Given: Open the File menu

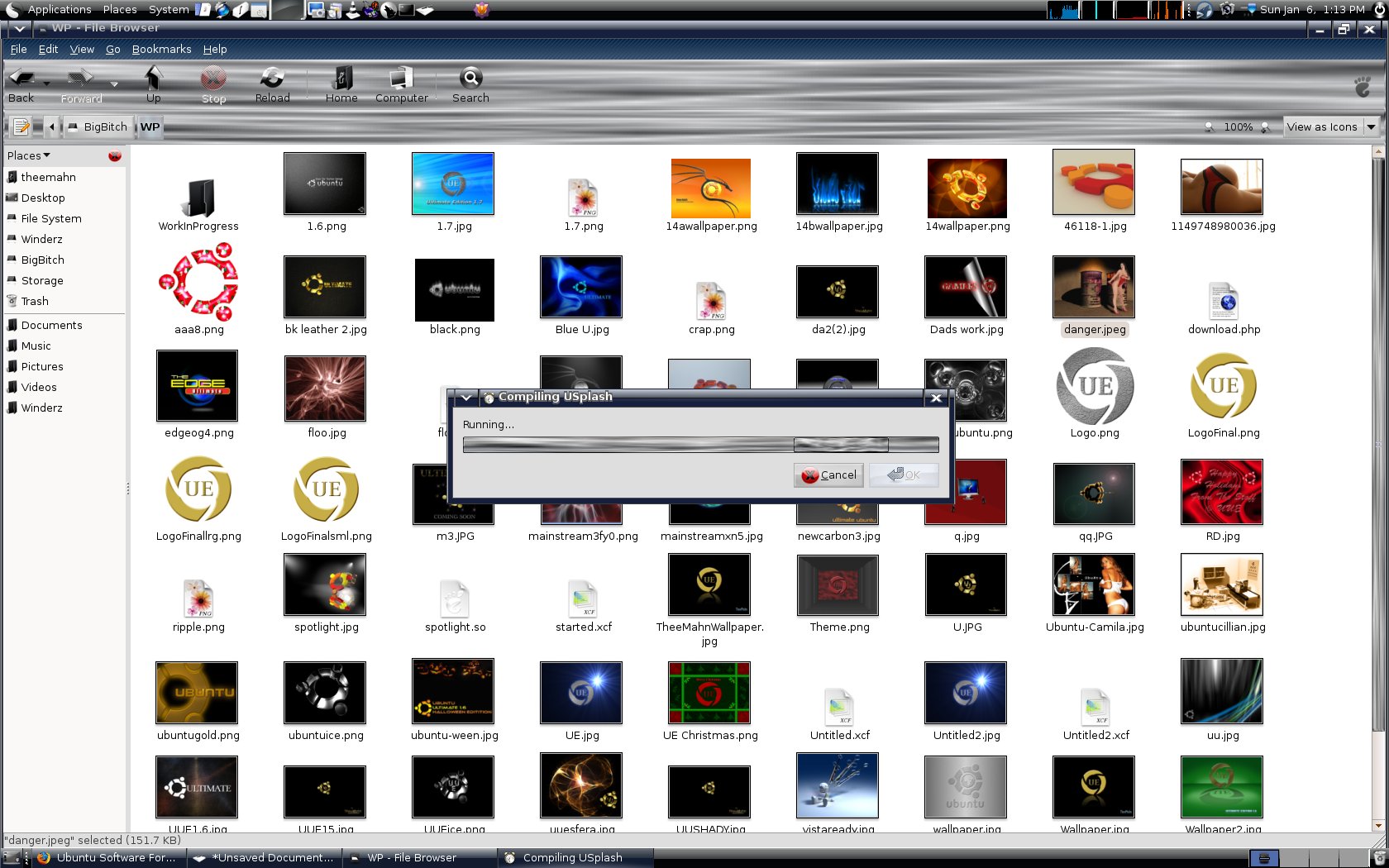Looking at the screenshot, I should pyautogui.click(x=18, y=49).
